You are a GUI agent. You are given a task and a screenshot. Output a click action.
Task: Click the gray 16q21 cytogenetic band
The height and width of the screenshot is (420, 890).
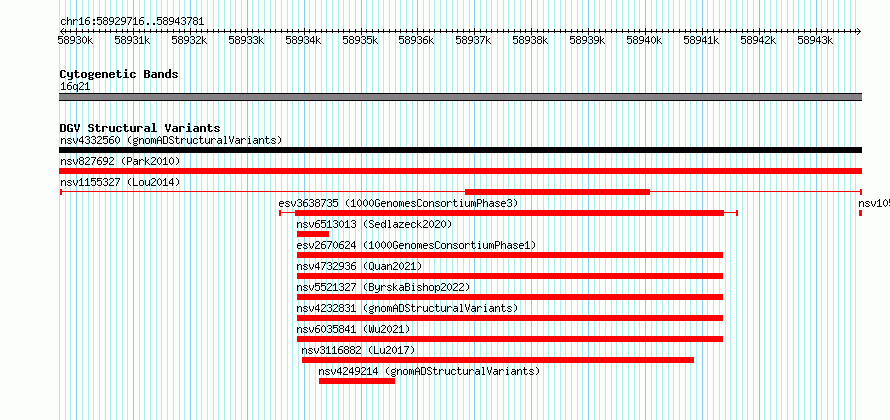[x=460, y=97]
